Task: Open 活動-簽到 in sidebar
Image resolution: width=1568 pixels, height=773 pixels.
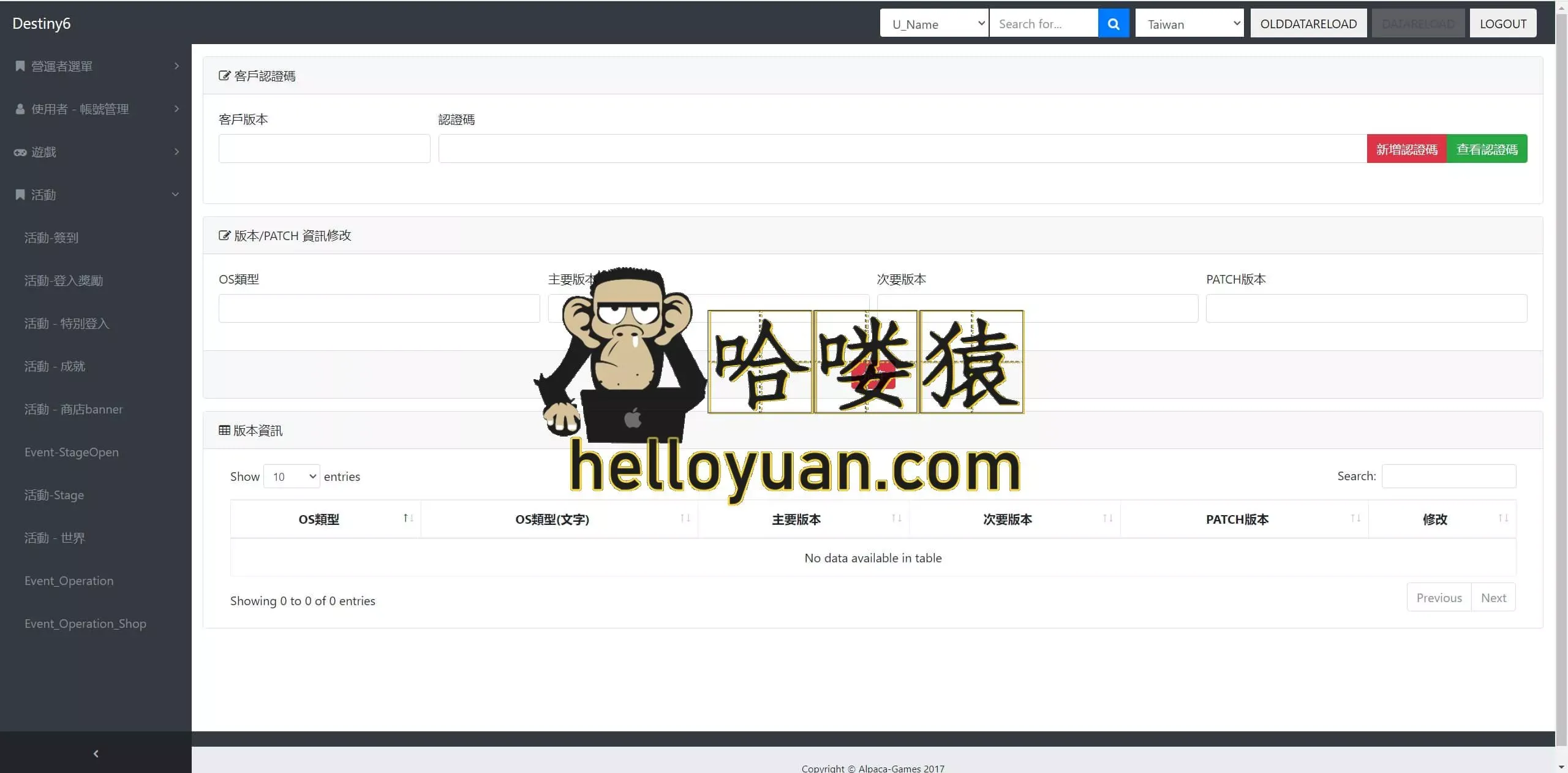Action: tap(51, 238)
